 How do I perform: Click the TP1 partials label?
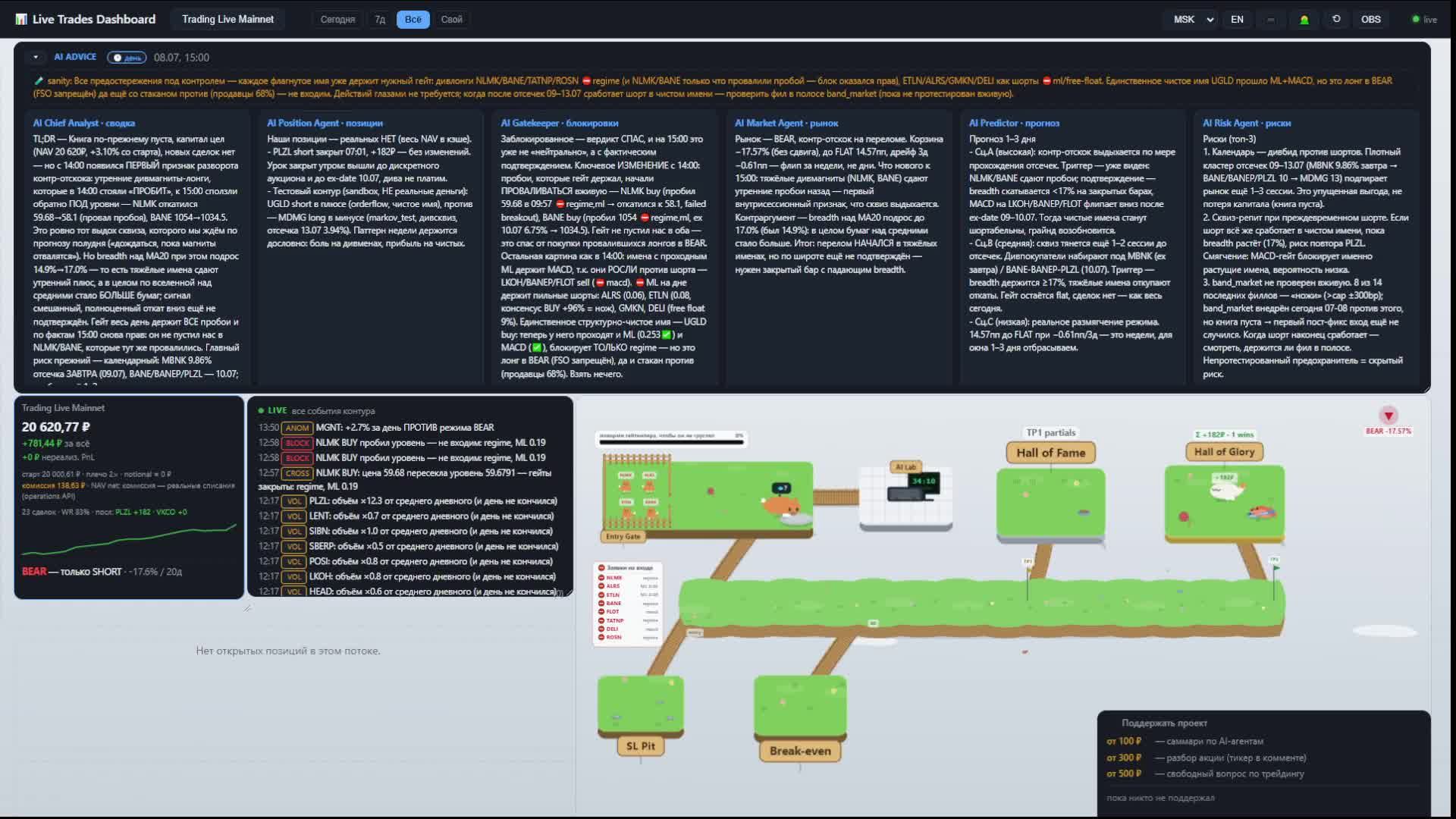point(1050,432)
